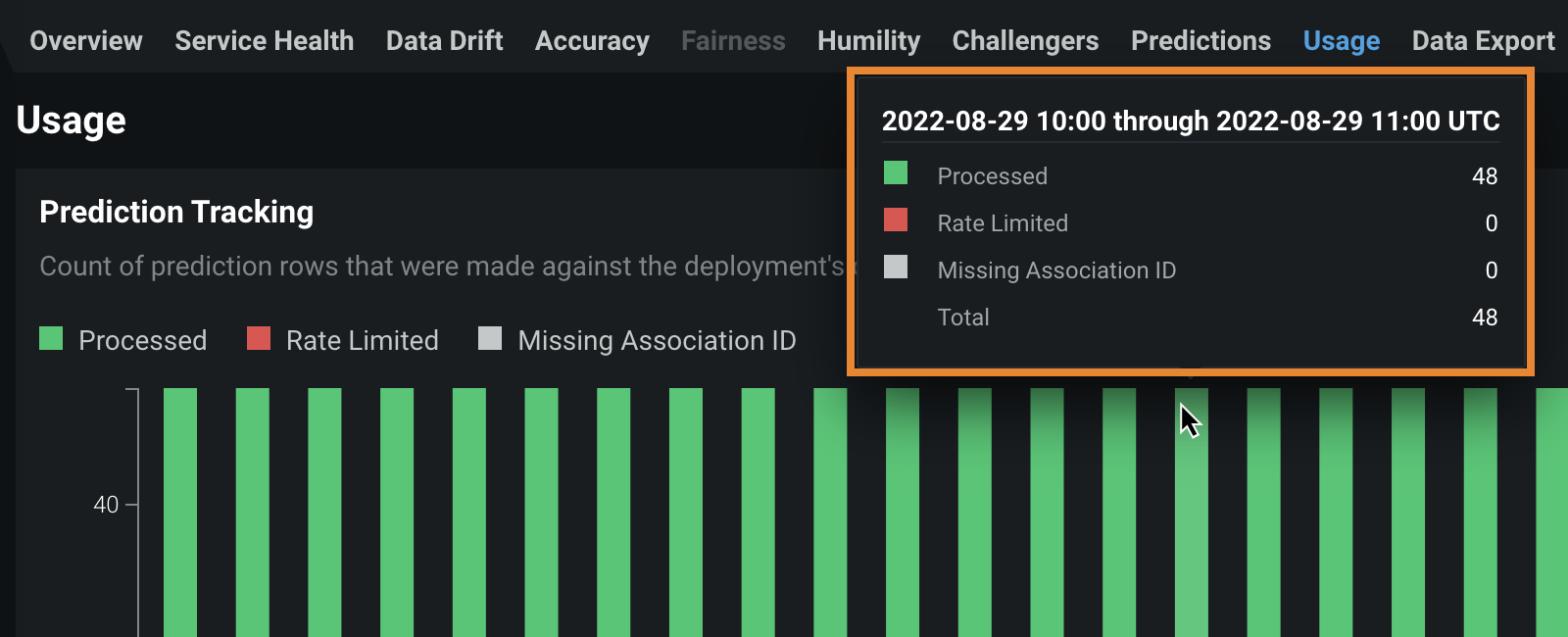Select the Accuracy tab
1568x637 pixels.
click(592, 41)
